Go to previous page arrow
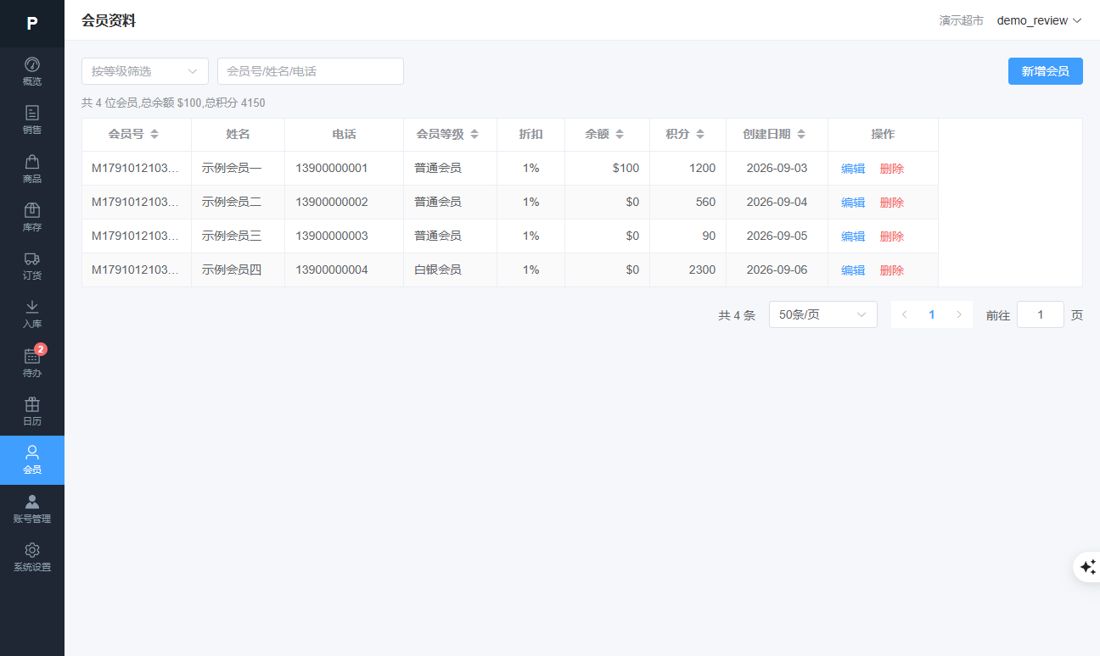 coord(904,315)
